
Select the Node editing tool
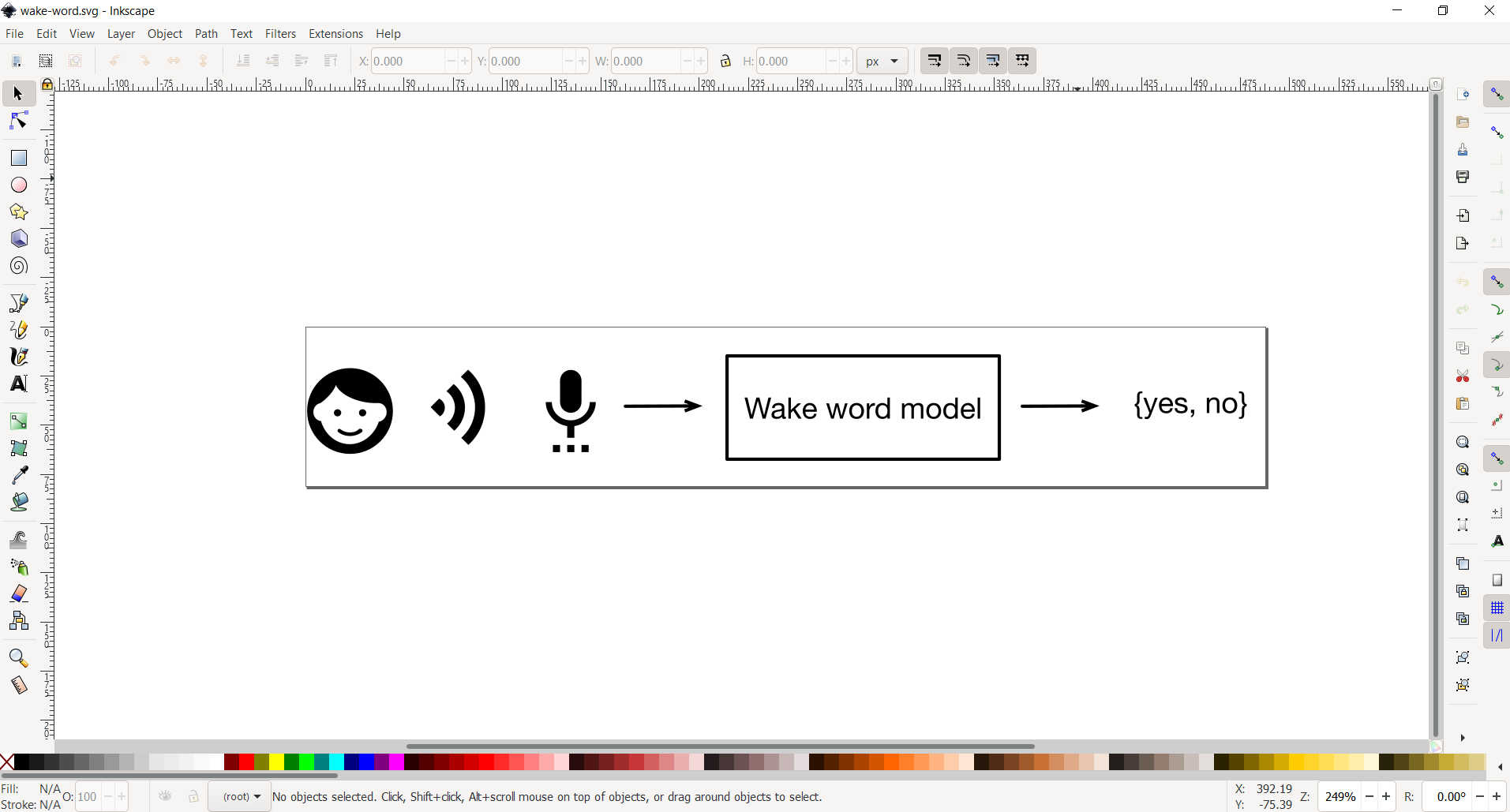click(18, 121)
